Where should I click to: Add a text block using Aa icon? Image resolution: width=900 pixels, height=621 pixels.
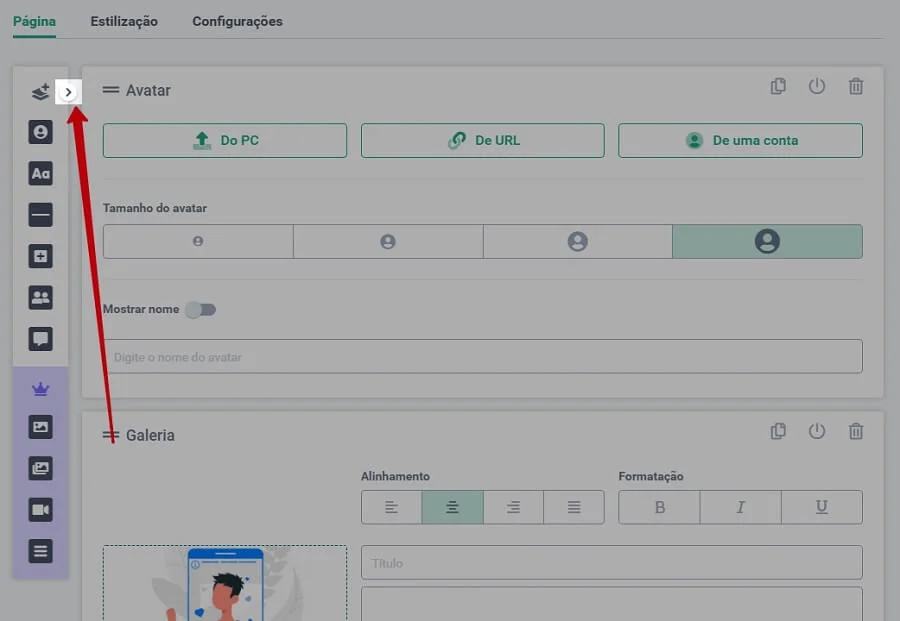pyautogui.click(x=40, y=174)
